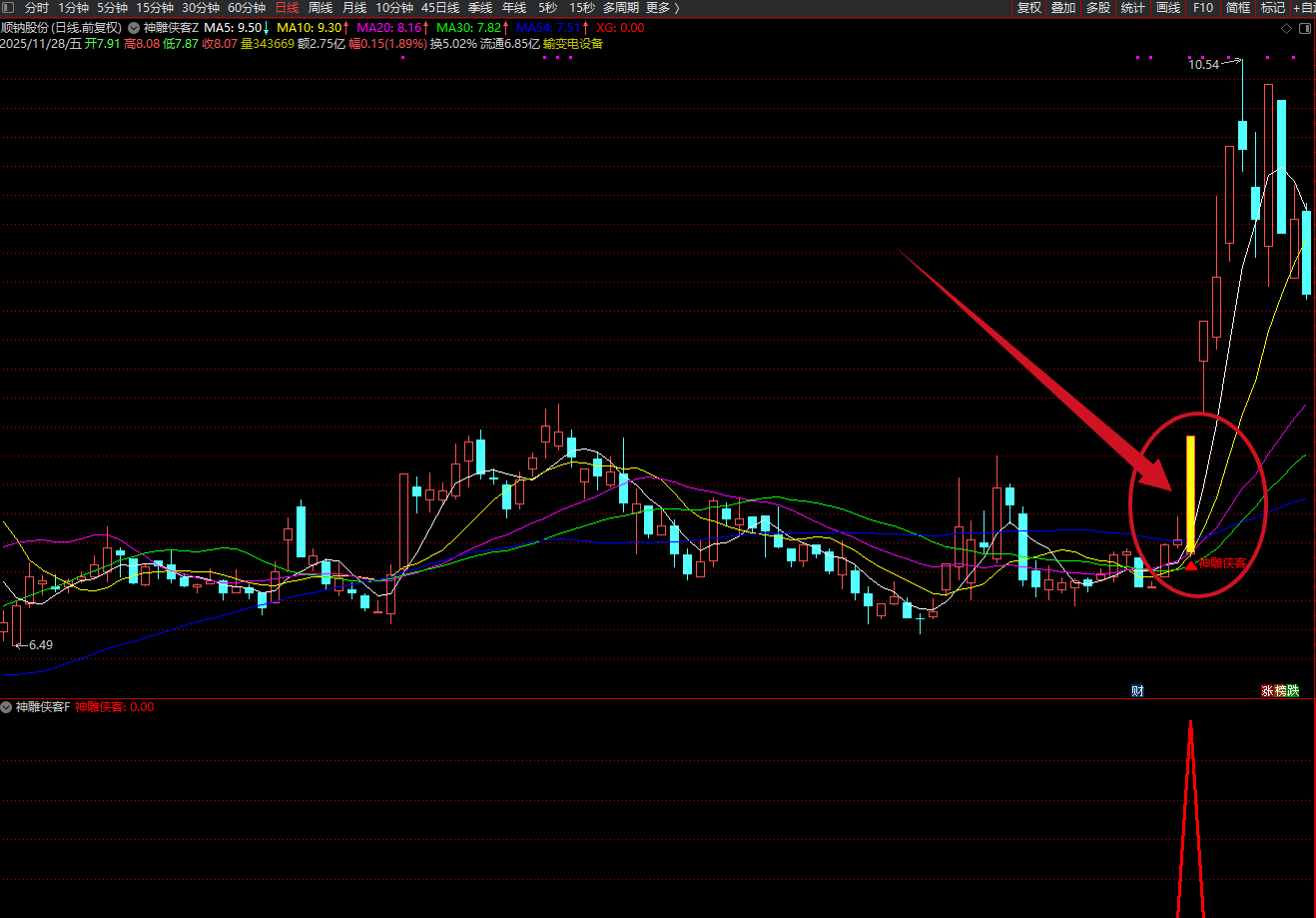Expand the 更多 periods menu

pyautogui.click(x=662, y=8)
